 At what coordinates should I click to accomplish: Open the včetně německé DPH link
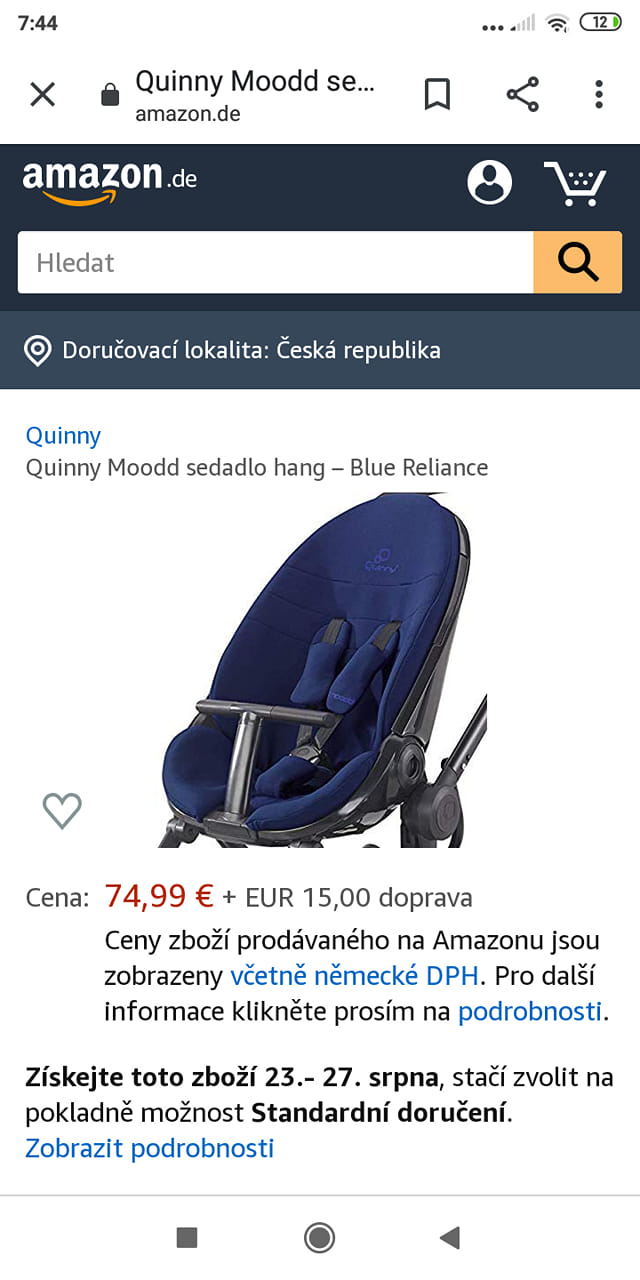point(357,975)
